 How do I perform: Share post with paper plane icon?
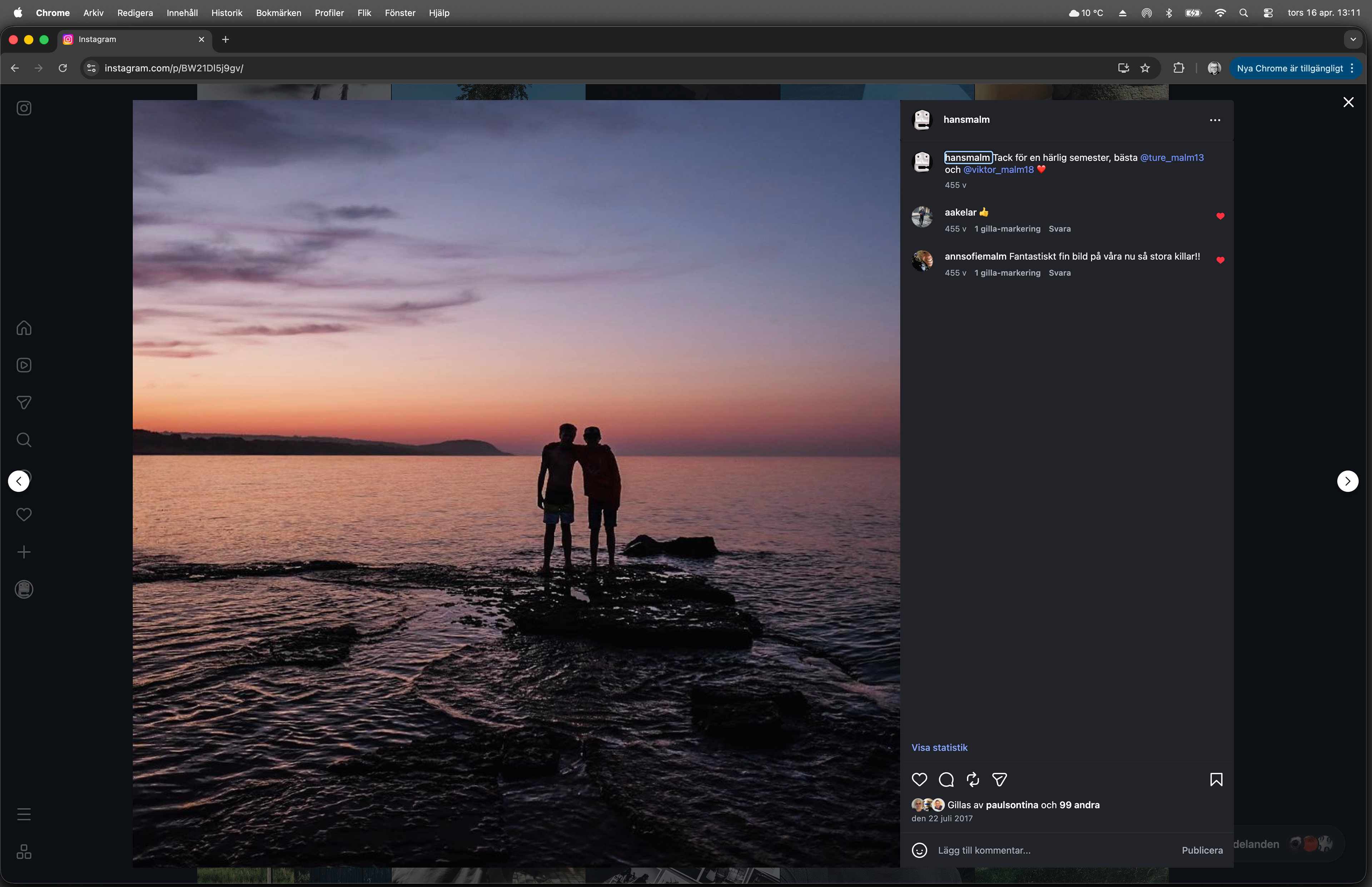999,779
